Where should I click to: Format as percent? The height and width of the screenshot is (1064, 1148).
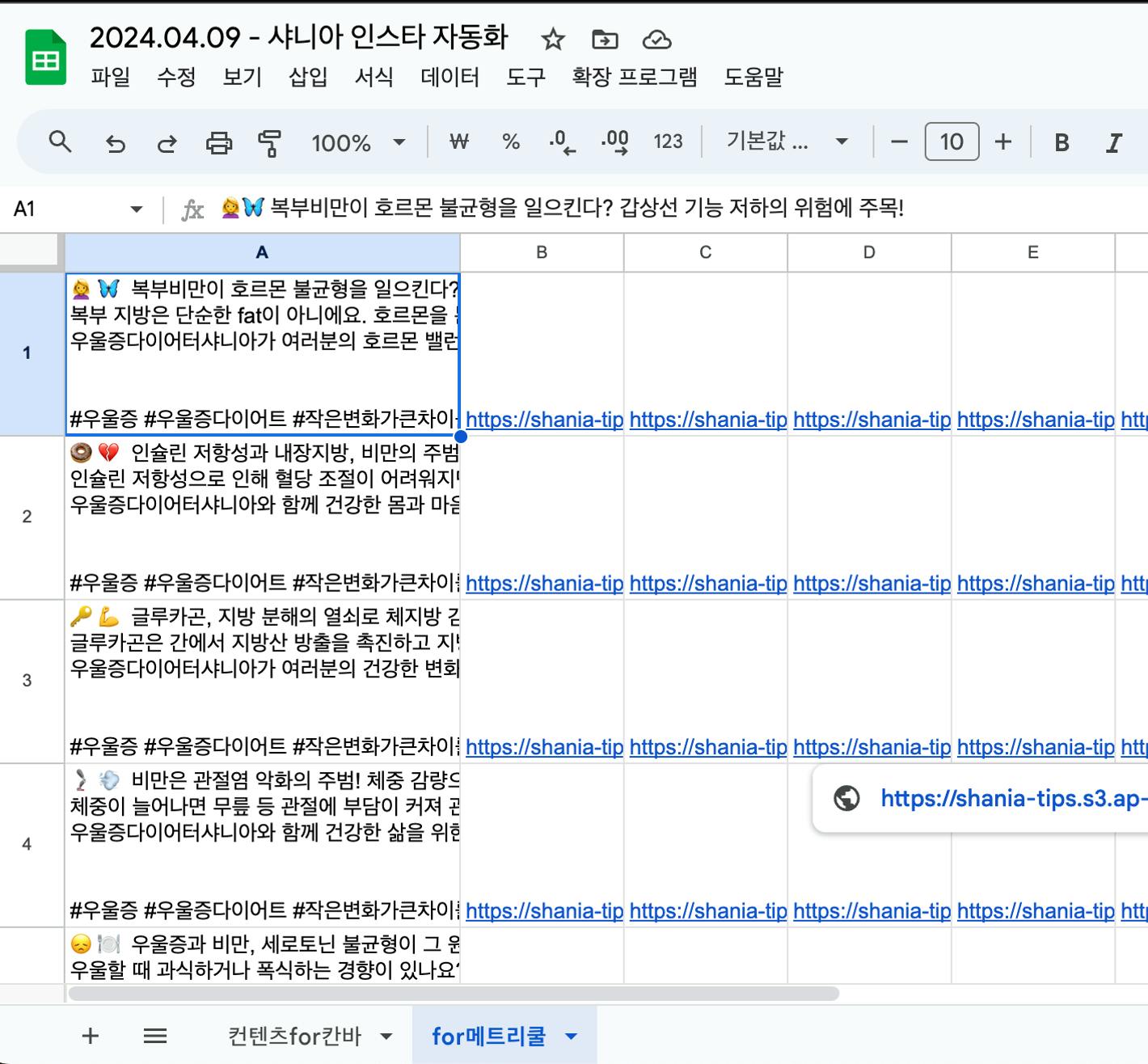click(511, 142)
